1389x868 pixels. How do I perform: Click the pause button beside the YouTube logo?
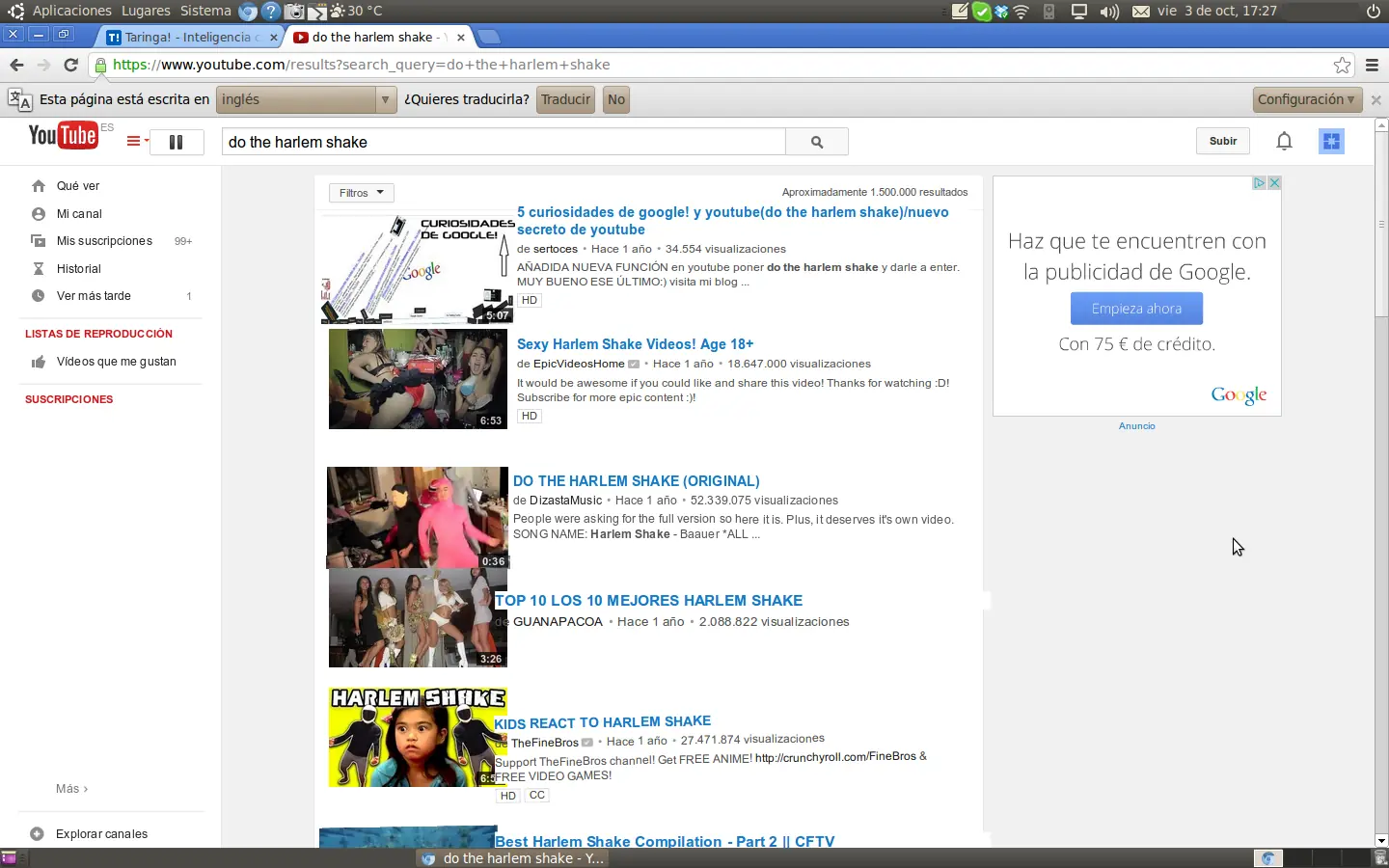pyautogui.click(x=177, y=142)
